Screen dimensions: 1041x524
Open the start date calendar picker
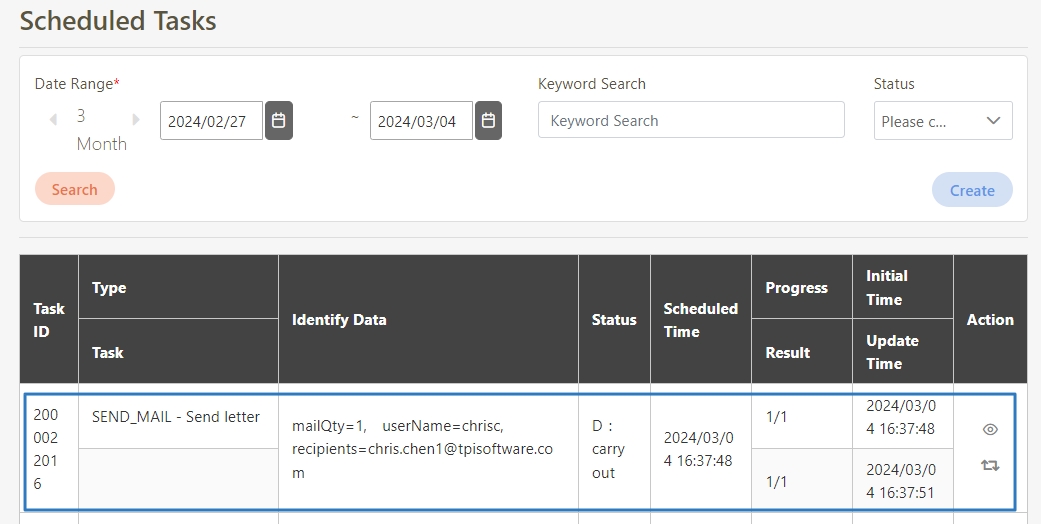pyautogui.click(x=279, y=120)
